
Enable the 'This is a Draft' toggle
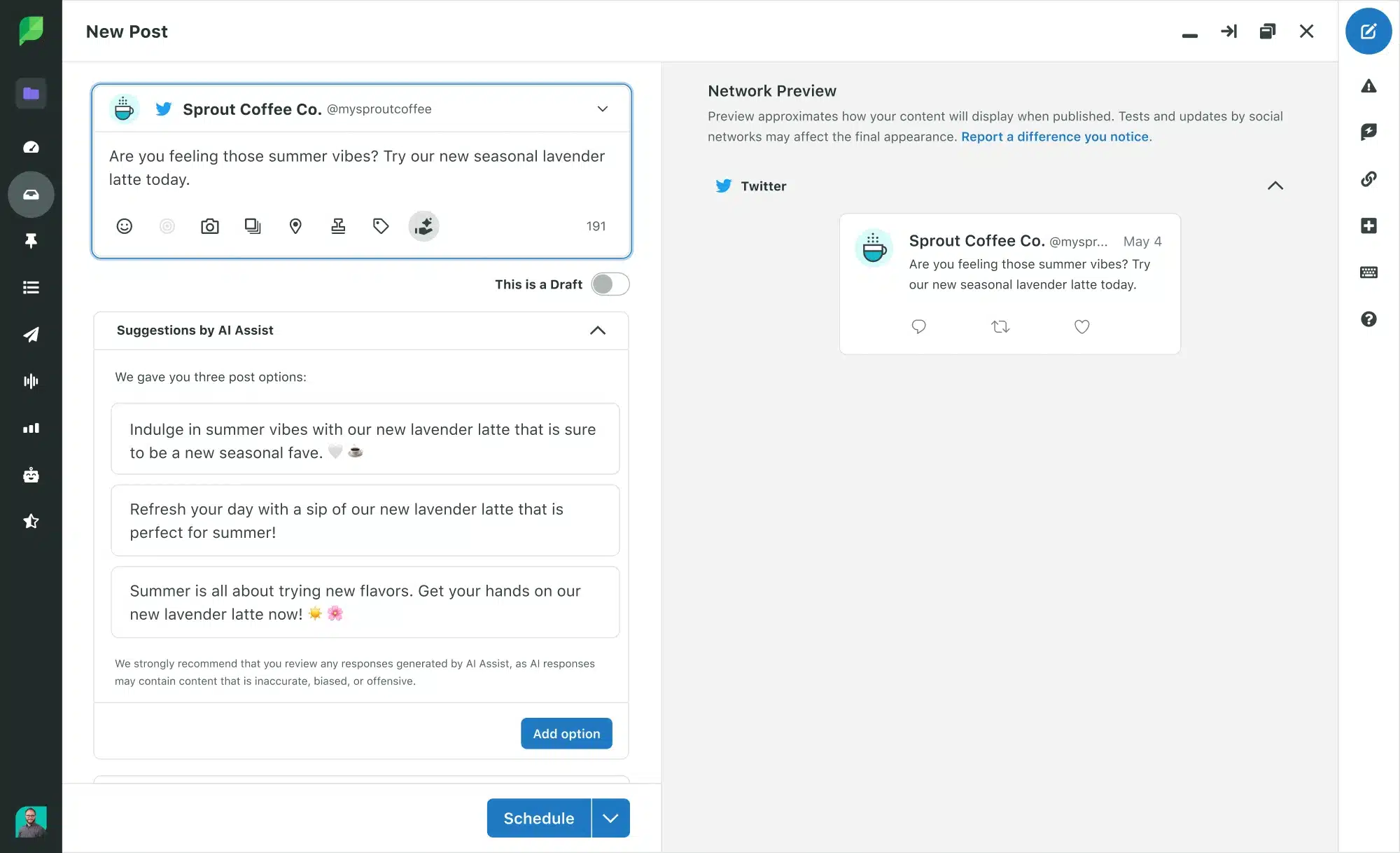pyautogui.click(x=610, y=284)
